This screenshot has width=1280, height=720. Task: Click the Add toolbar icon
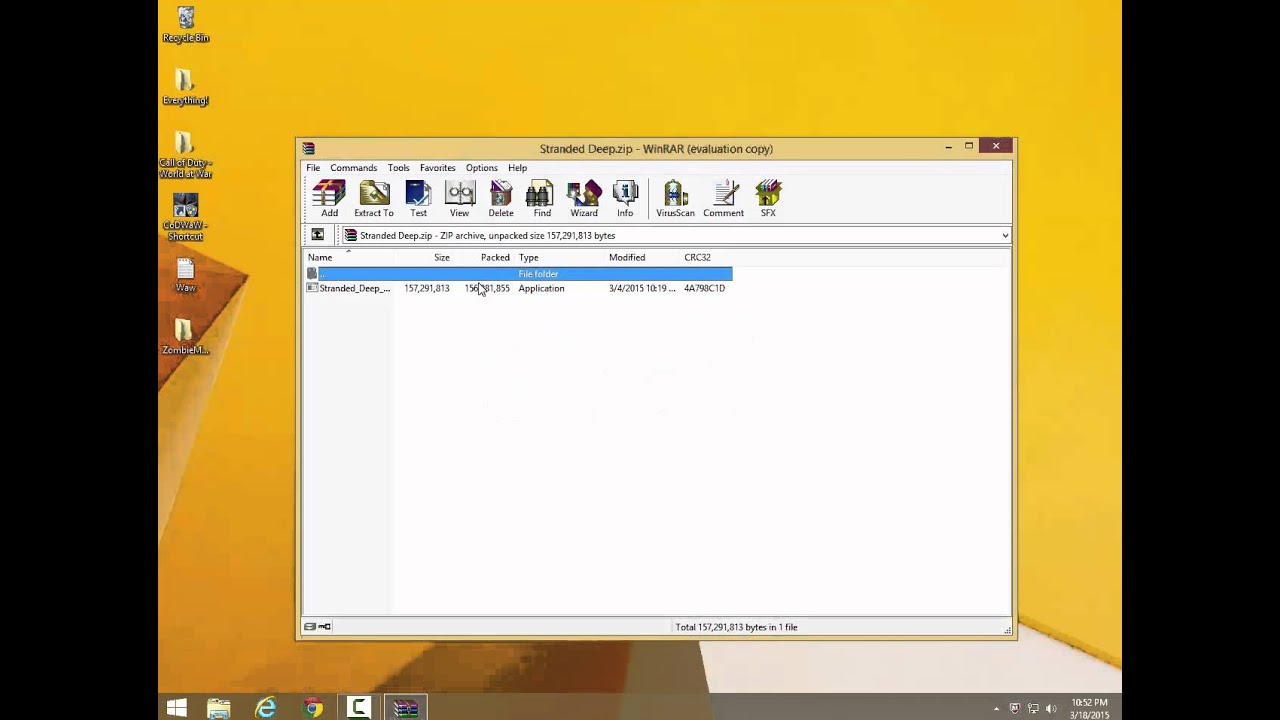click(x=329, y=199)
